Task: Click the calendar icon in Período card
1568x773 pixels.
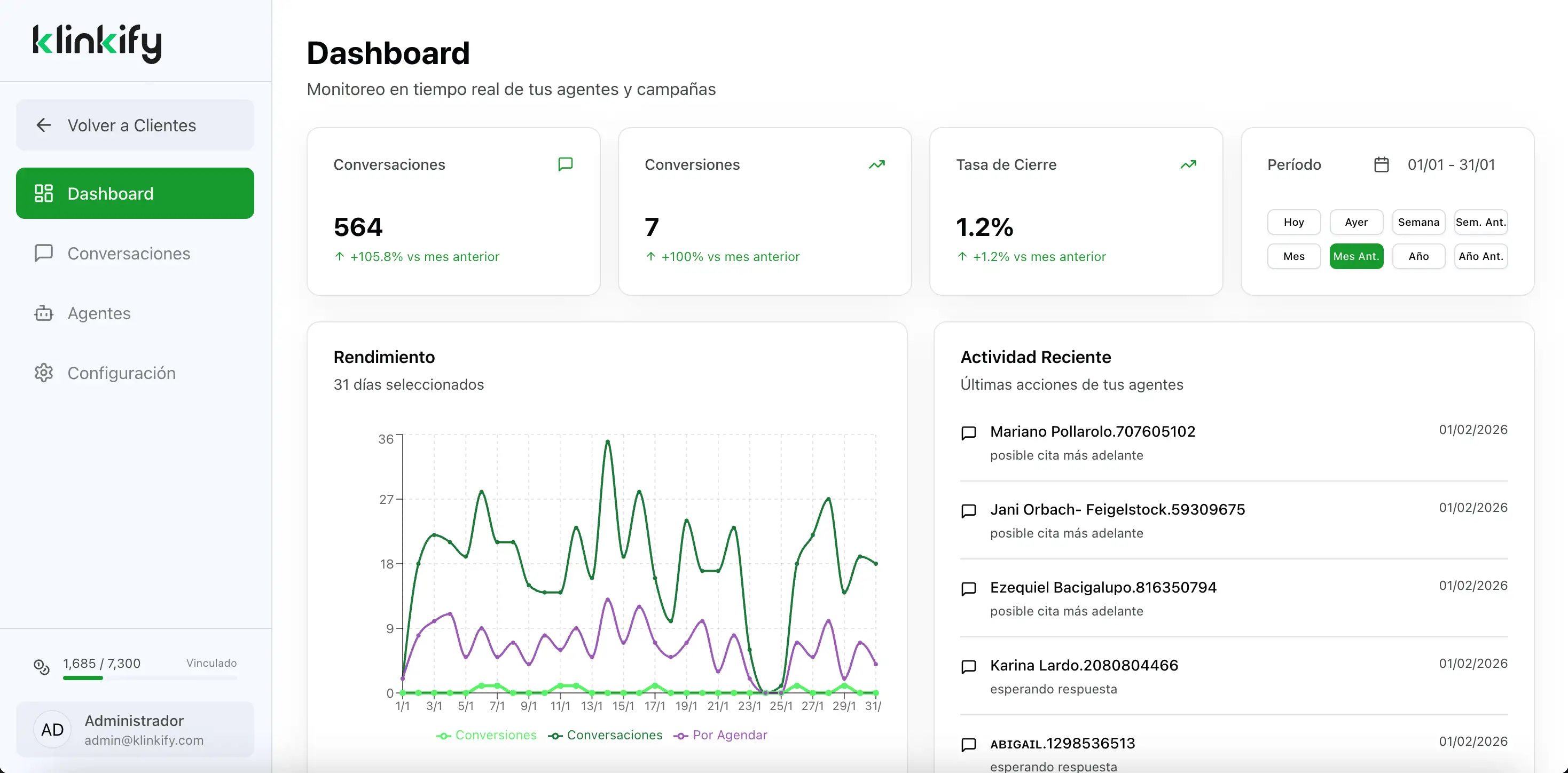Action: point(1381,165)
